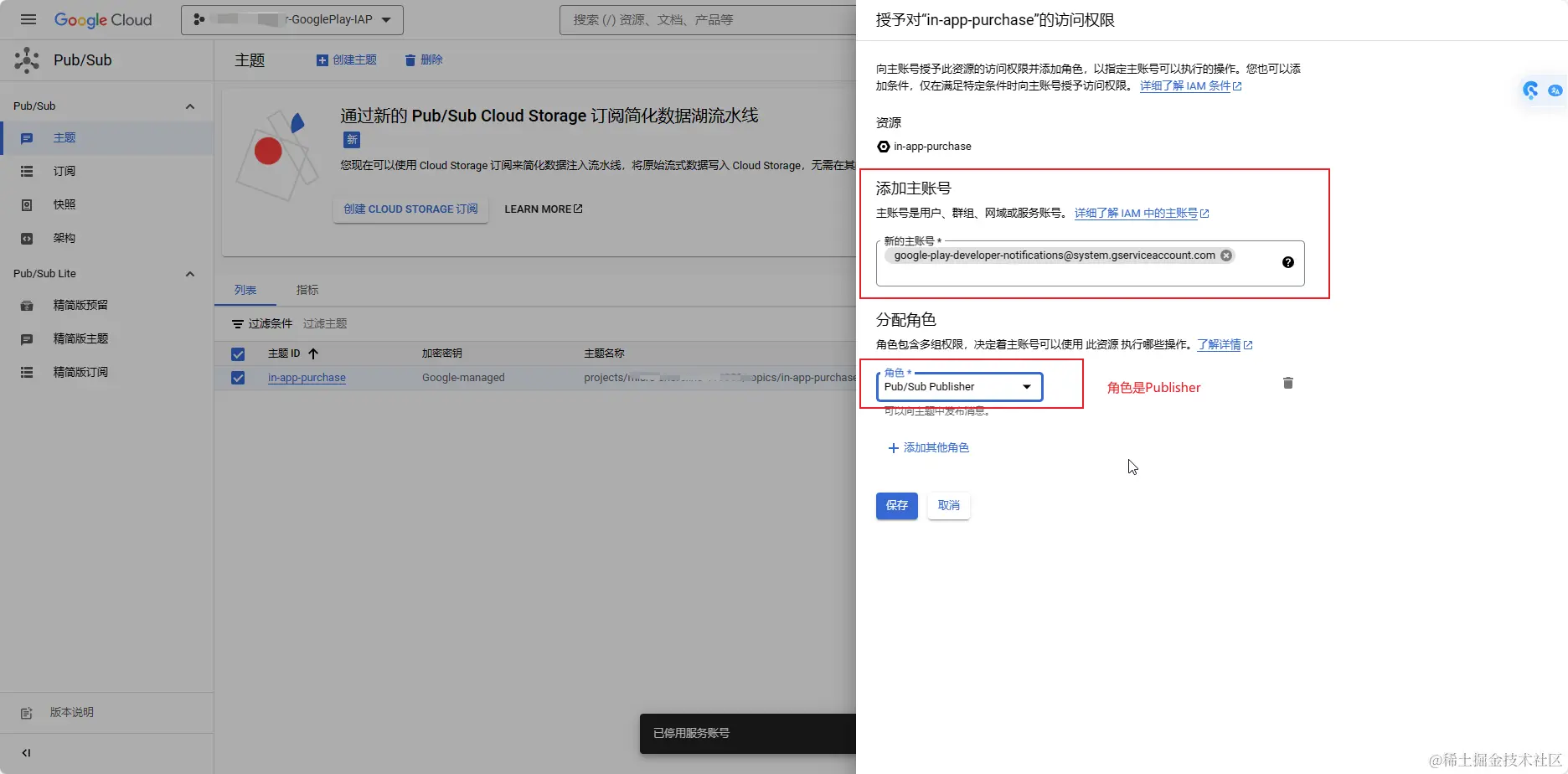Click the Google-managed cell
This screenshot has height=774, width=1568.
pos(463,378)
